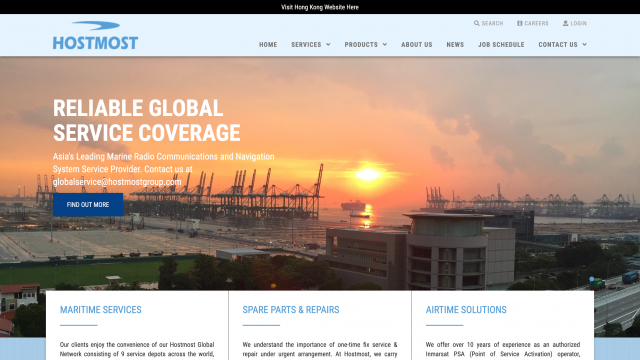The width and height of the screenshot is (640, 360).
Task: Open the Spare Parts & Repairs heading
Action: [291, 310]
